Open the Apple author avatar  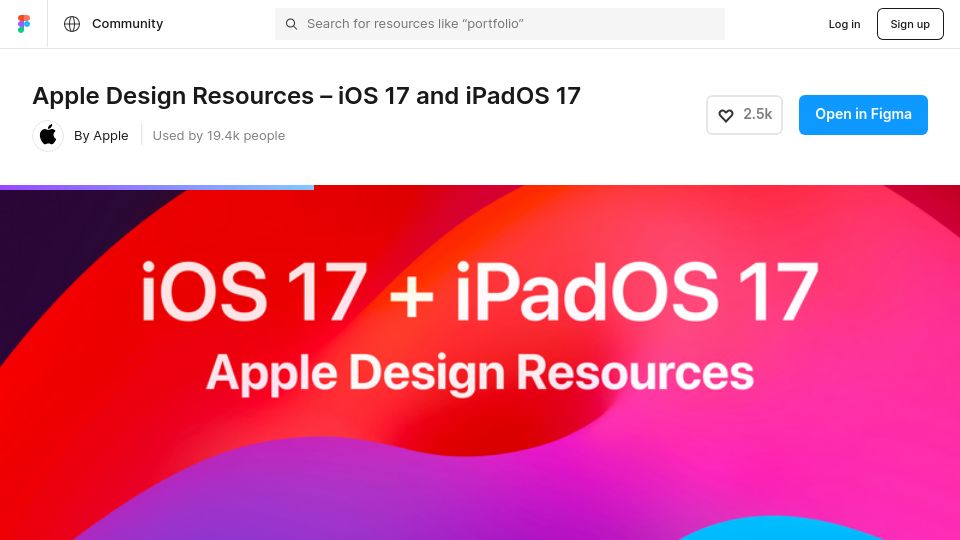(x=48, y=136)
